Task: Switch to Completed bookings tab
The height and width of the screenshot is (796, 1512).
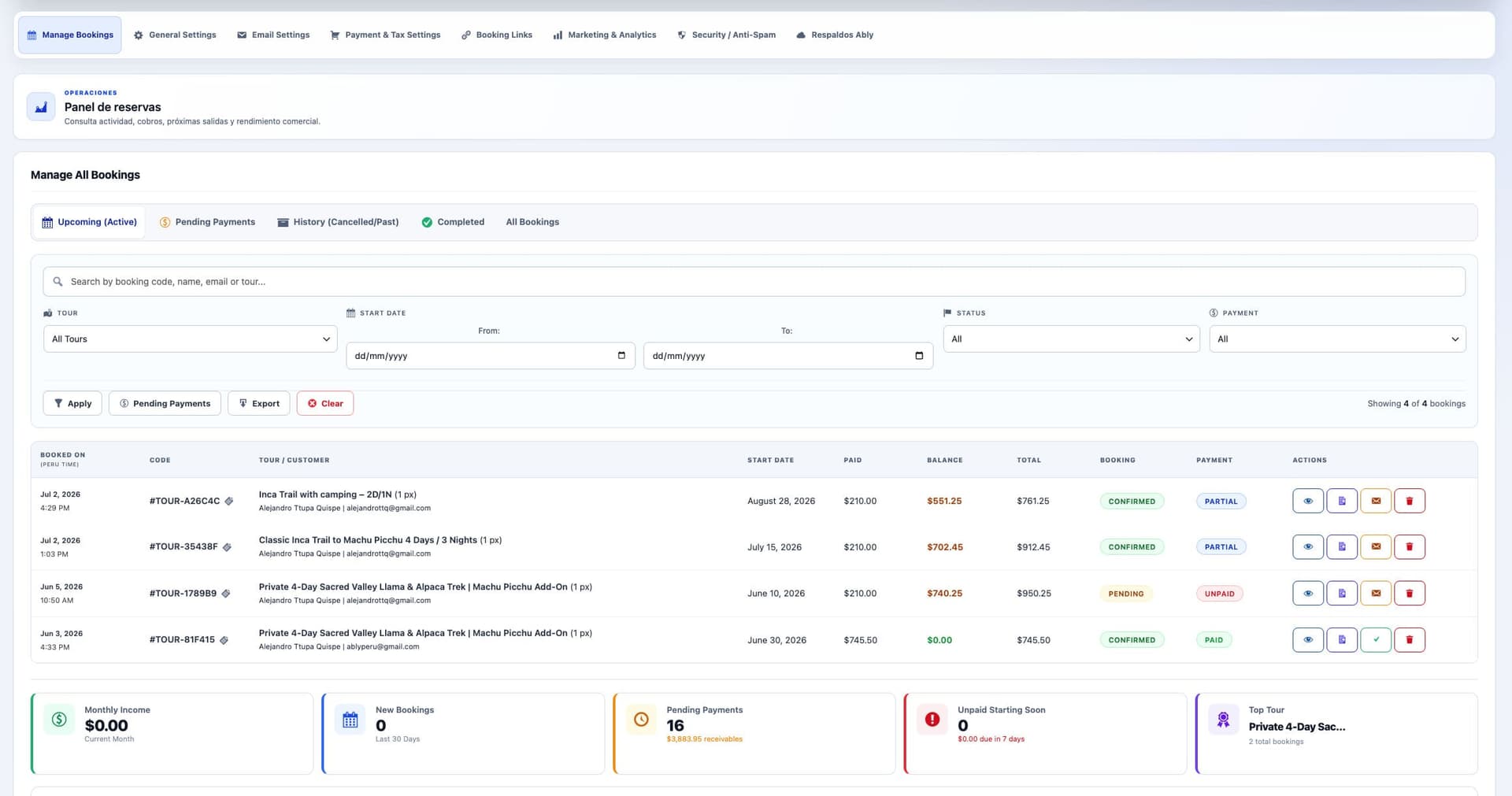Action: 453,222
